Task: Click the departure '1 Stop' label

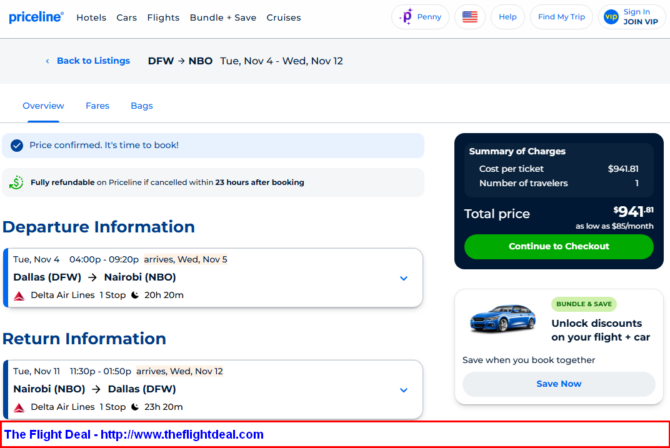Action: click(x=113, y=295)
